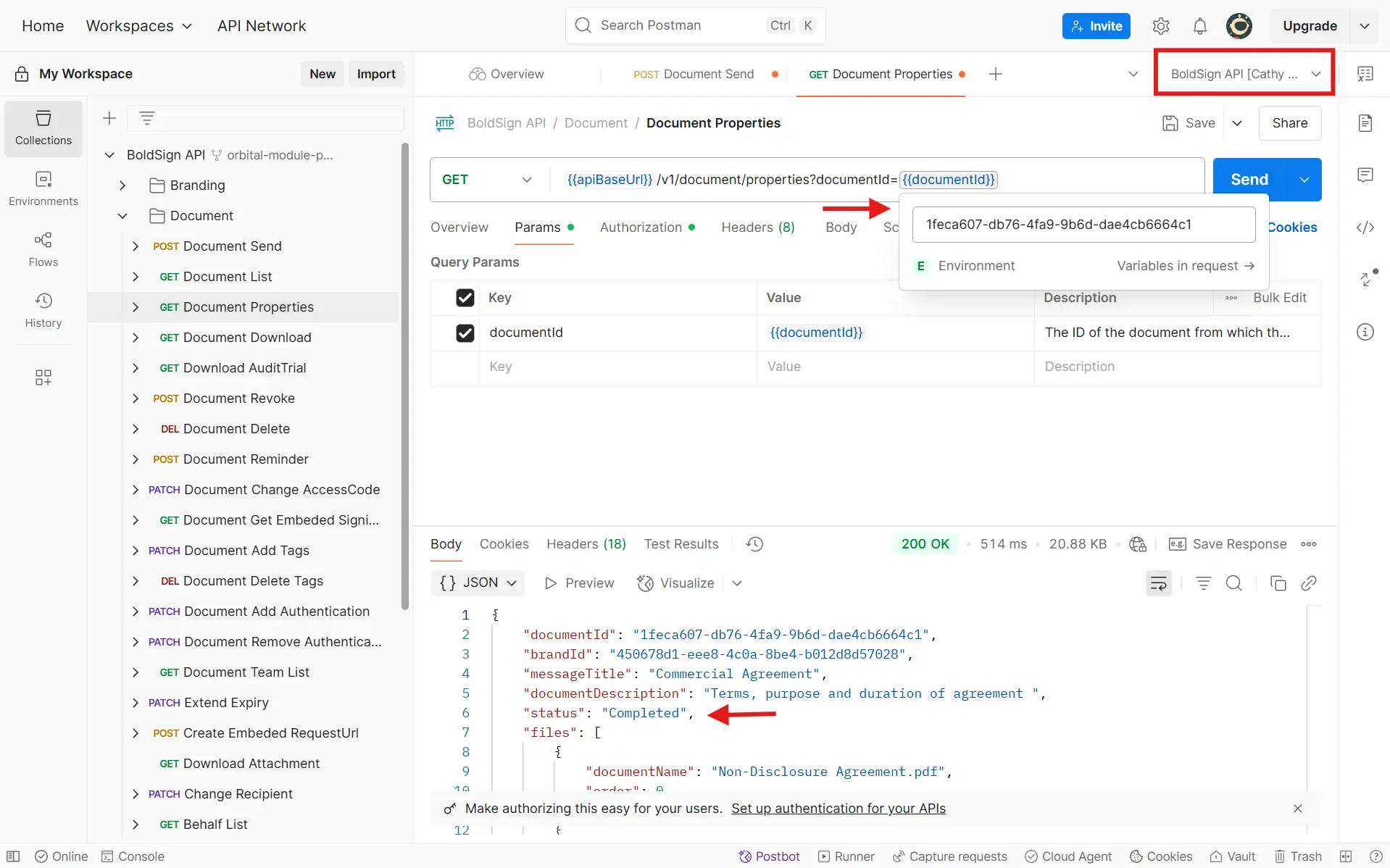
Task: Collapse the BoldSign API collection
Action: (x=109, y=155)
